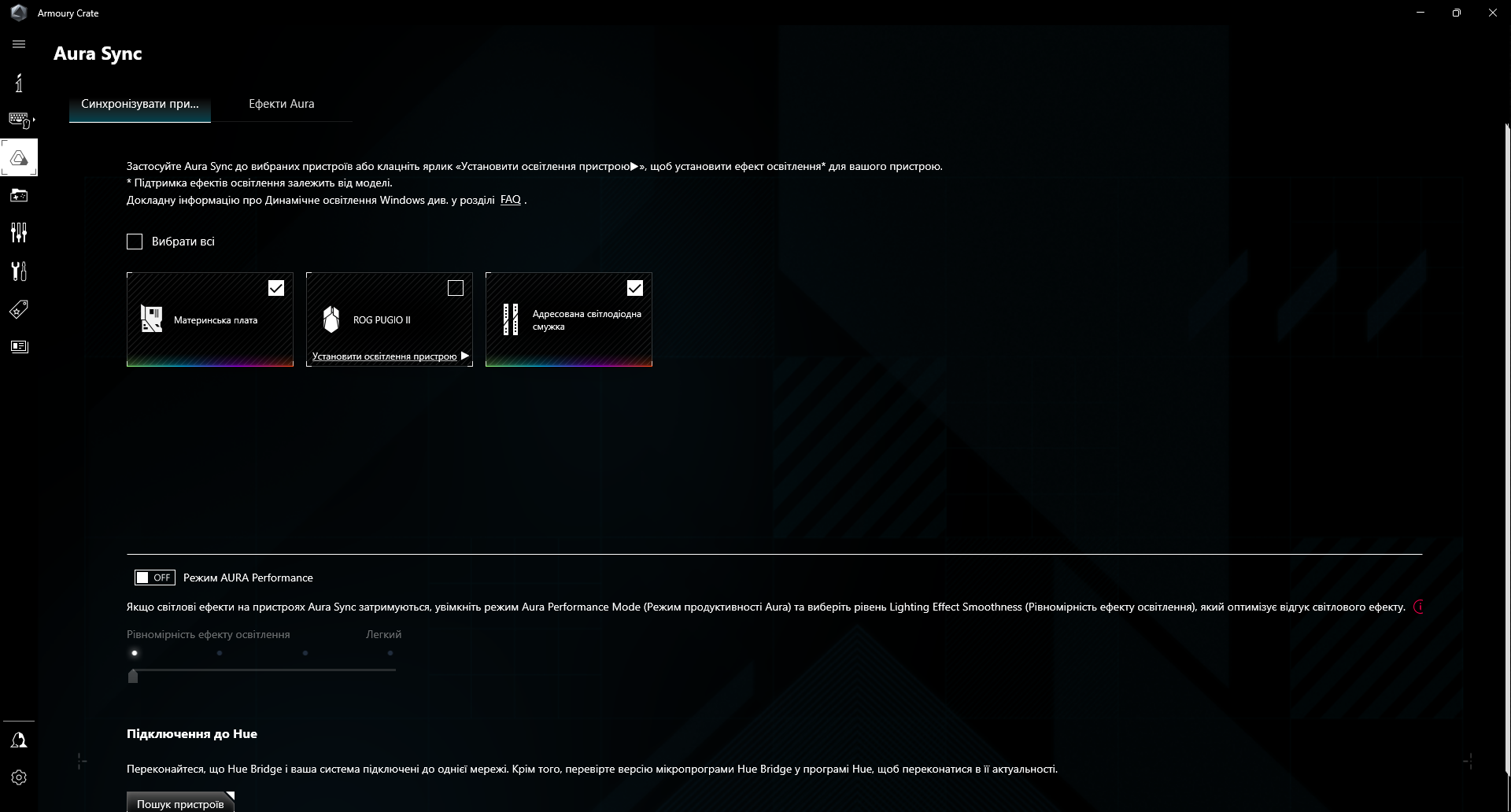This screenshot has height=812, width=1511.
Task: Open the Device section keyboard icon
Action: click(x=19, y=120)
